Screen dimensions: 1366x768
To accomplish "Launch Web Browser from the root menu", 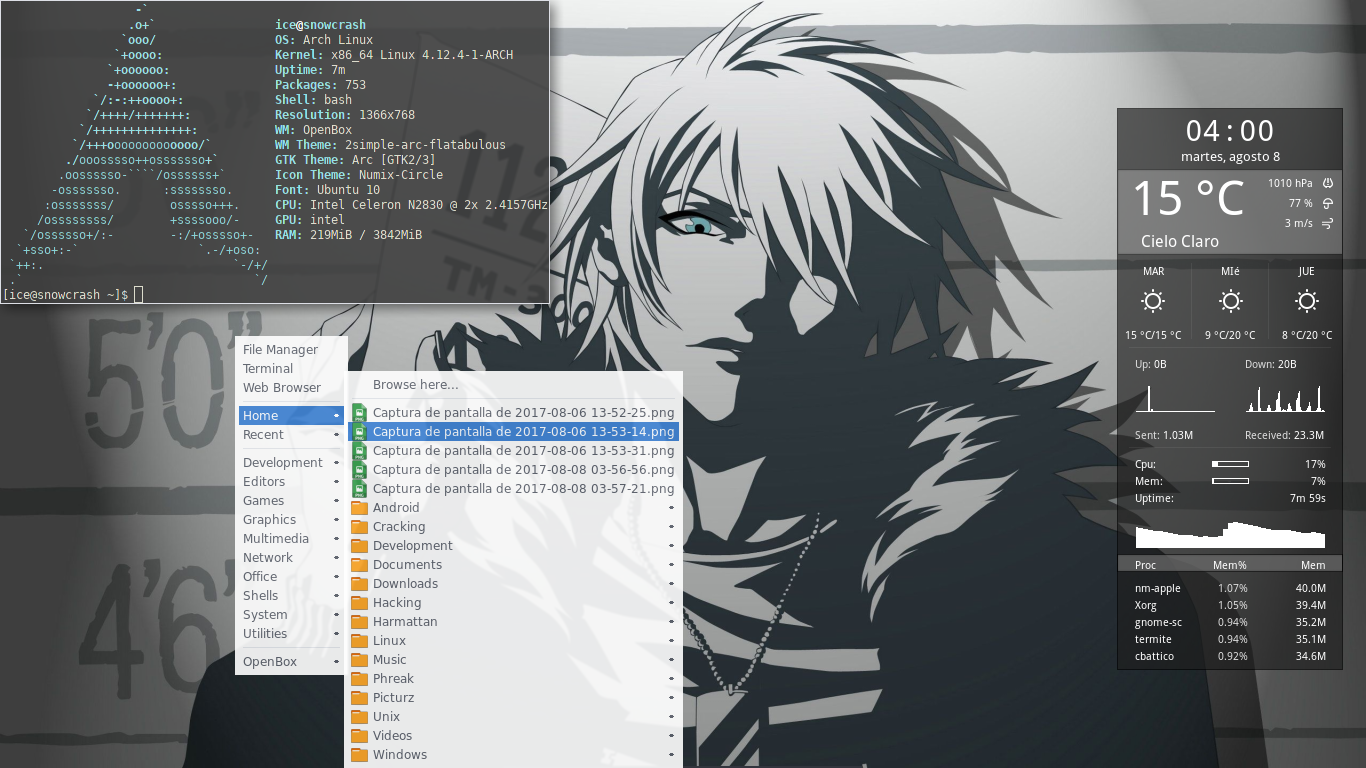I will point(291,387).
